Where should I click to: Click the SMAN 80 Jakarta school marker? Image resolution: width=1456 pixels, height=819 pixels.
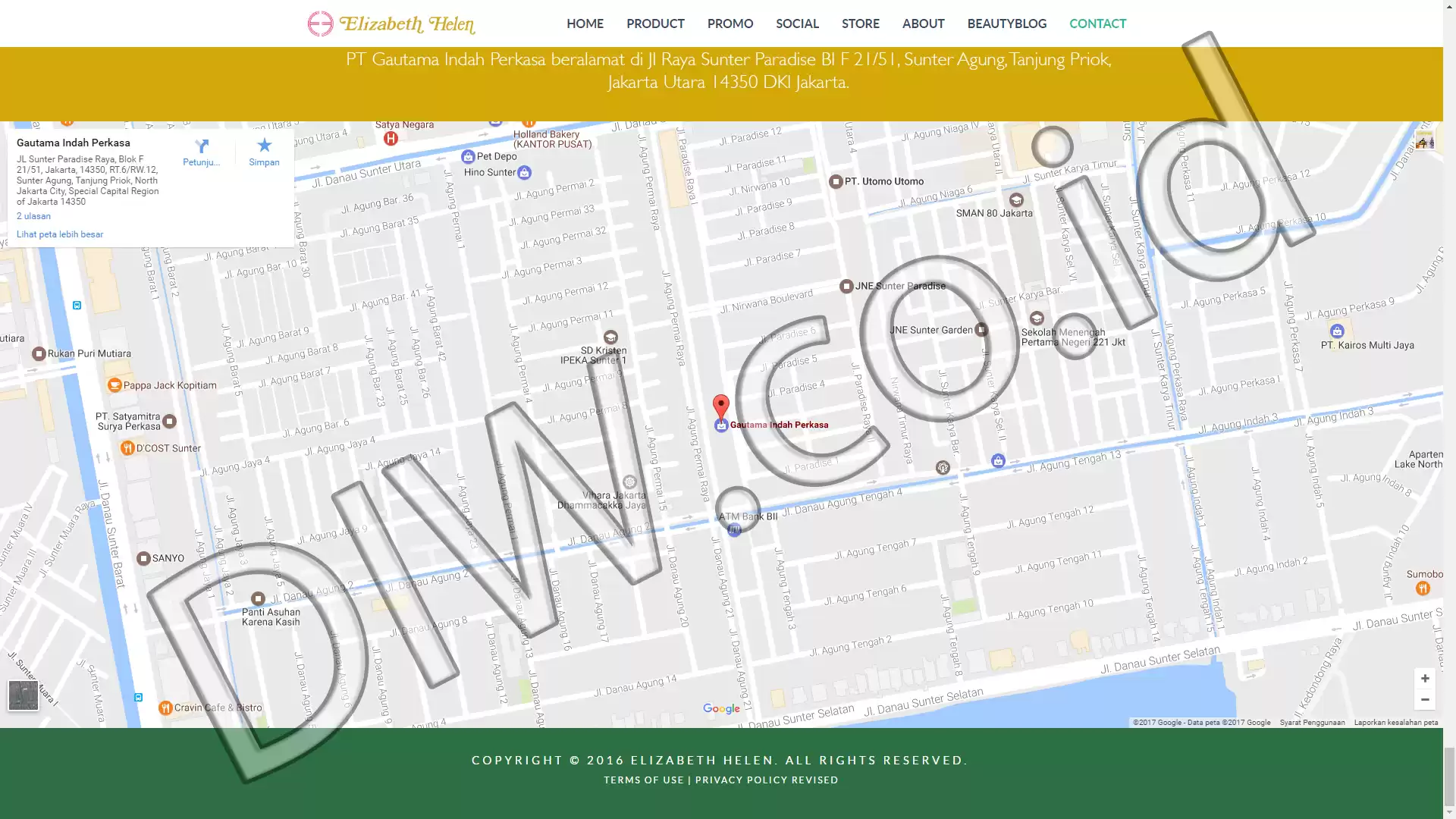pos(1016,200)
